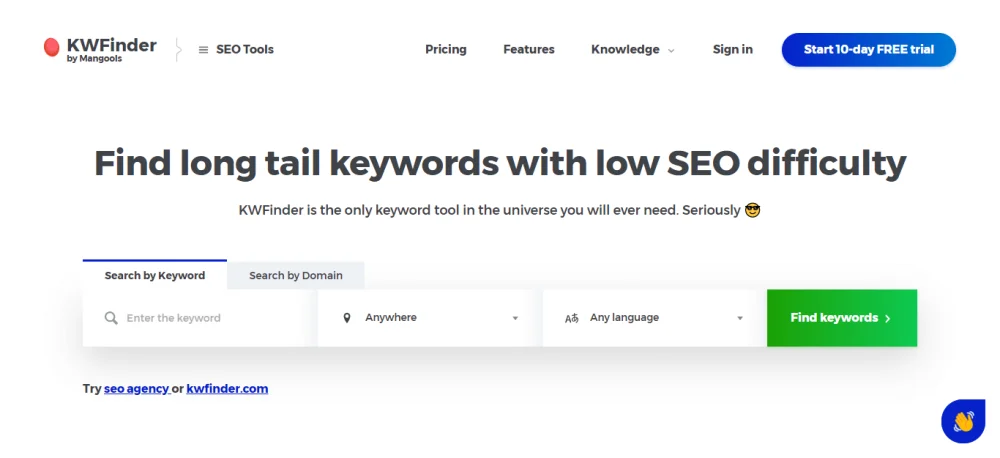
Task: Expand the Knowledge menu chevron
Action: coord(671,50)
